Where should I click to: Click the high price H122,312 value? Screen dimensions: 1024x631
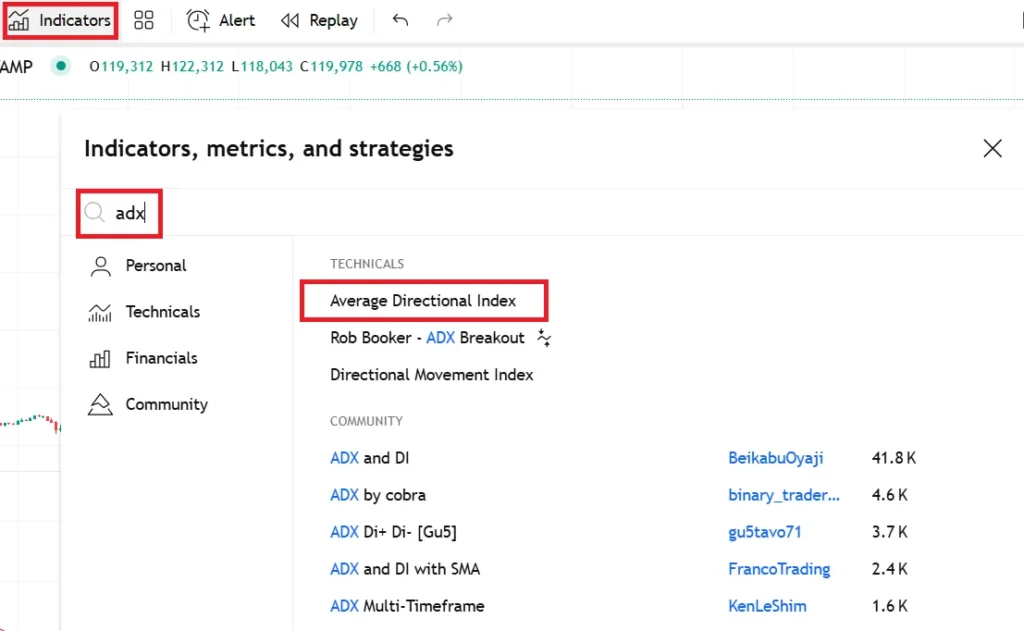pyautogui.click(x=192, y=66)
